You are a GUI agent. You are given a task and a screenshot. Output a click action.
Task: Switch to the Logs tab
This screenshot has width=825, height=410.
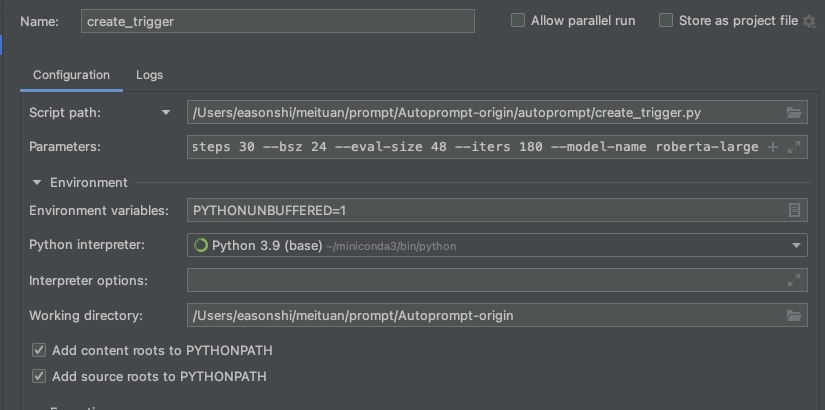[x=149, y=75]
